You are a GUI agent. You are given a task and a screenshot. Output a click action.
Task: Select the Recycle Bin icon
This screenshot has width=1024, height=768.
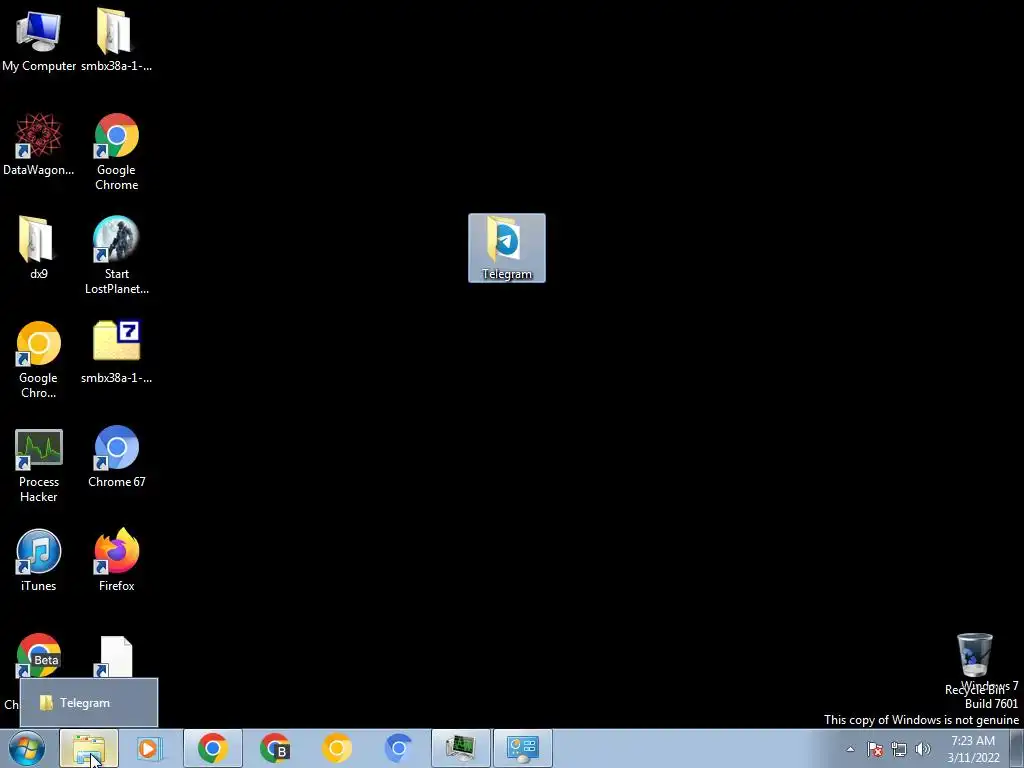pyautogui.click(x=974, y=663)
